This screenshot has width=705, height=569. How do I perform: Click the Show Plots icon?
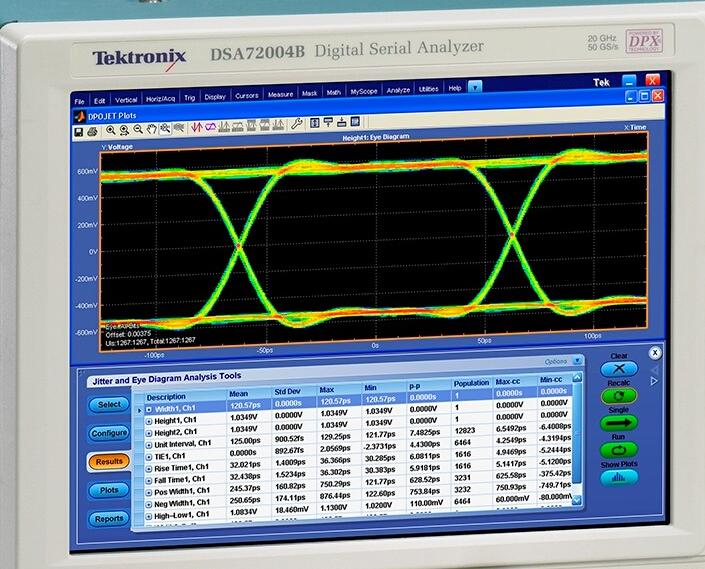click(x=618, y=478)
